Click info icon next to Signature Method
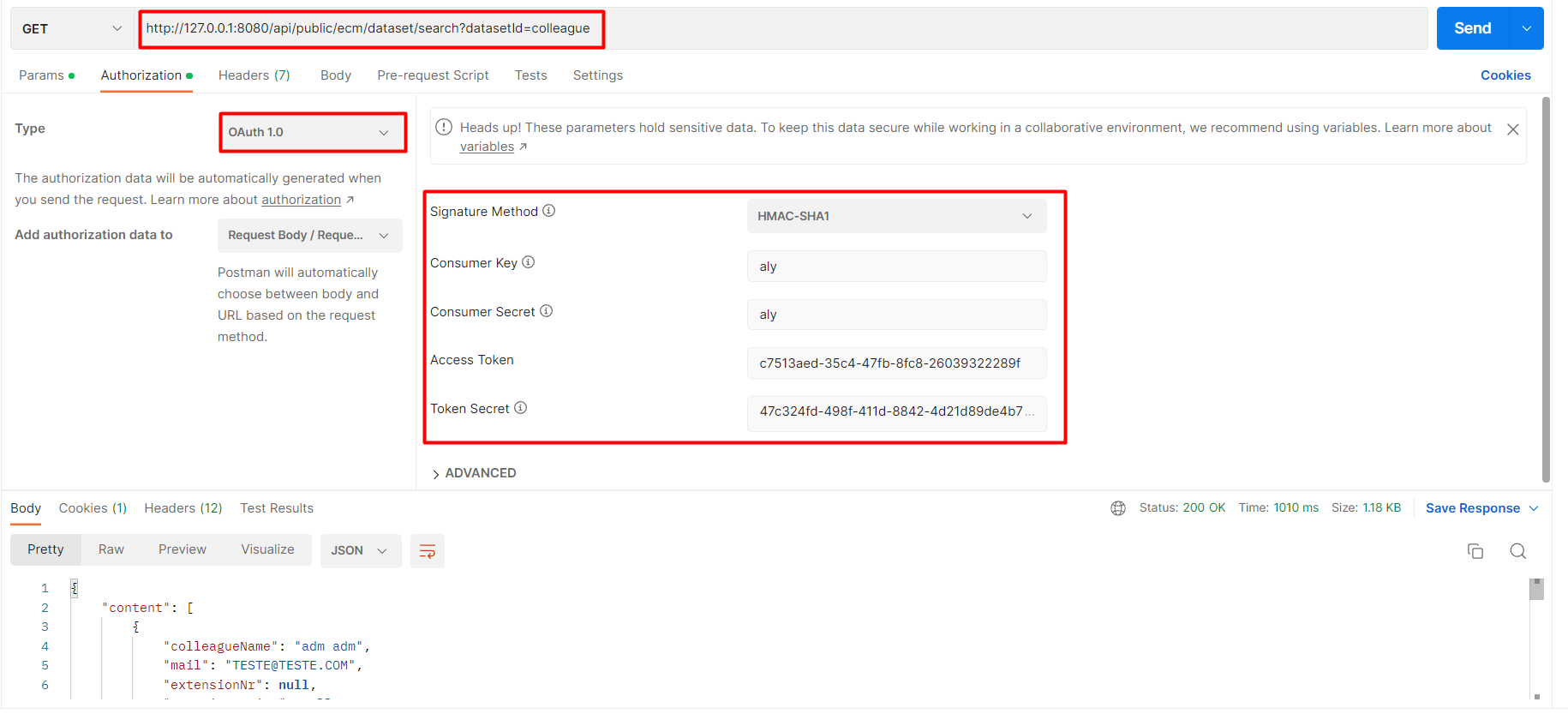 [549, 211]
